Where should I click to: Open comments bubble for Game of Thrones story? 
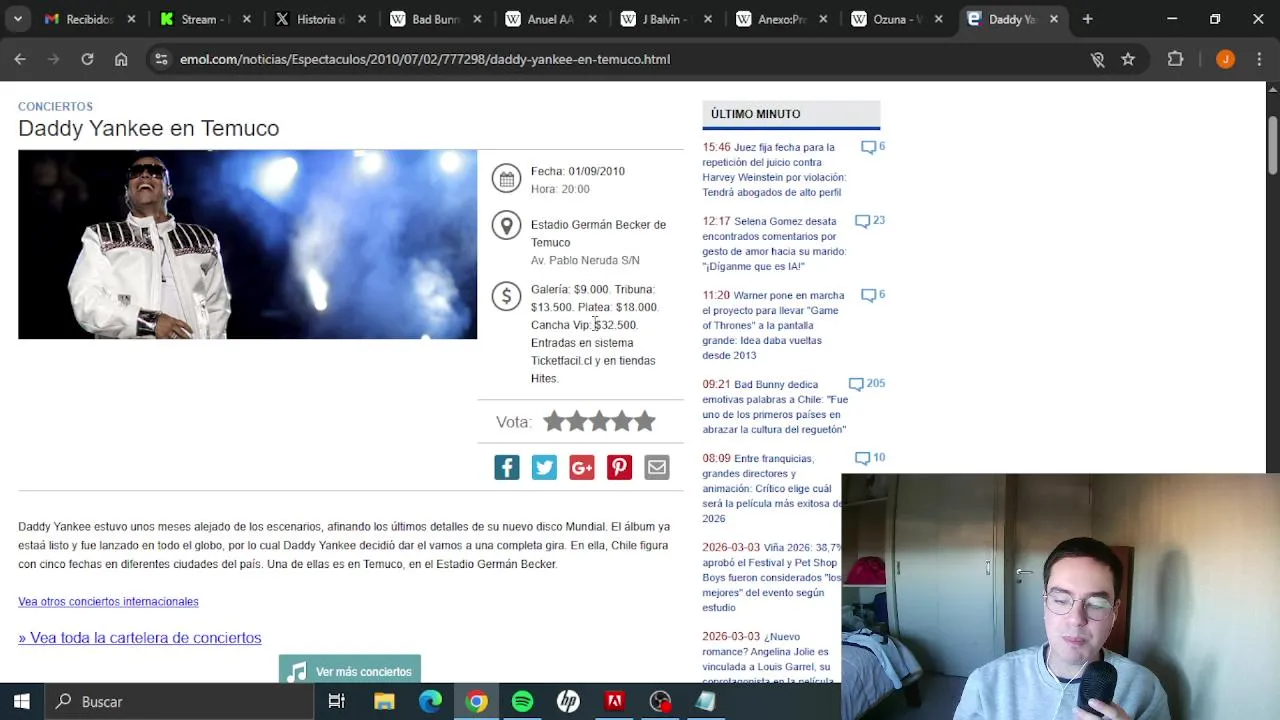point(868,295)
